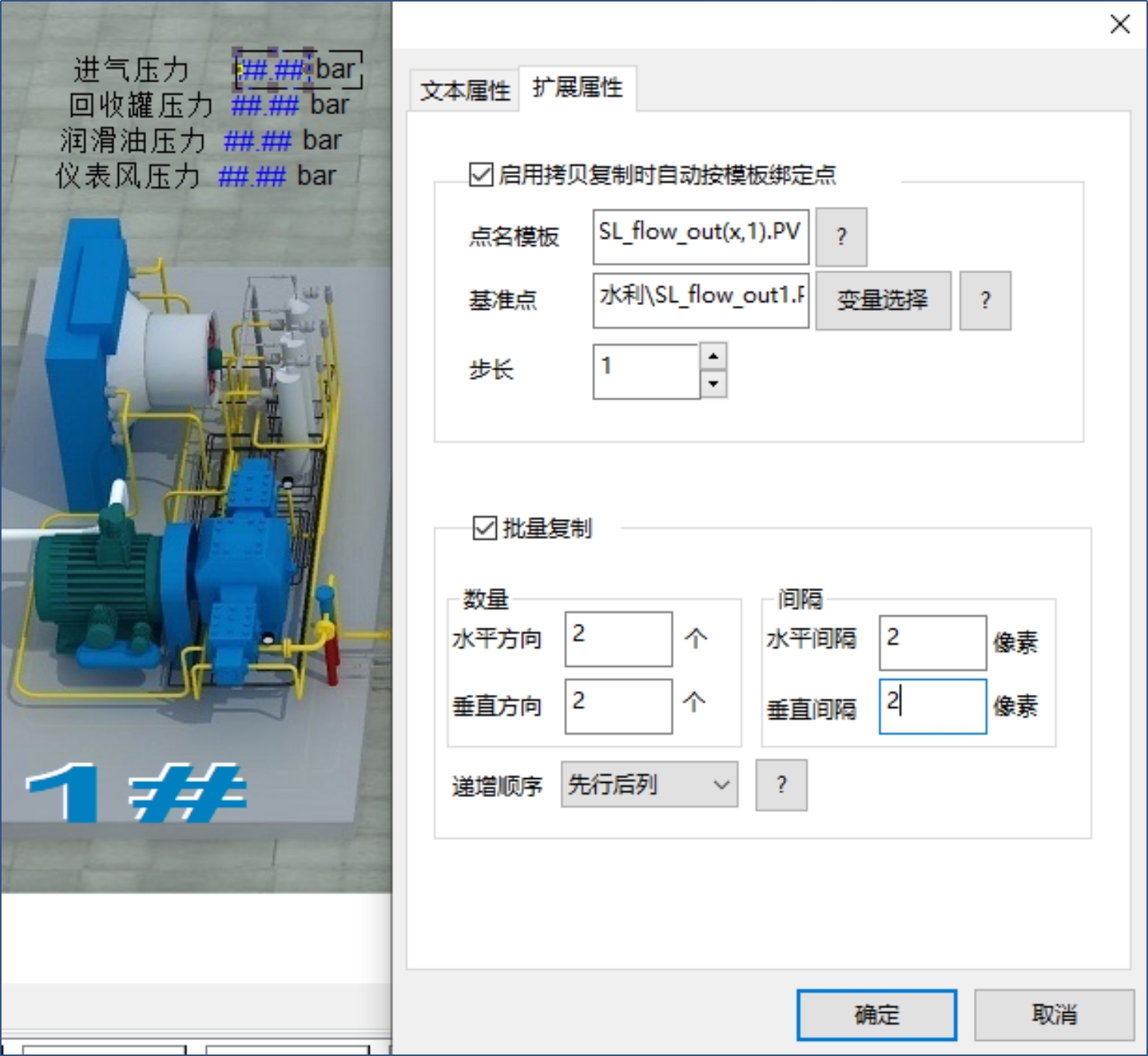Click help button next to 递增顺序 dropdown
Screen dimensions: 1148x1056
click(x=781, y=785)
